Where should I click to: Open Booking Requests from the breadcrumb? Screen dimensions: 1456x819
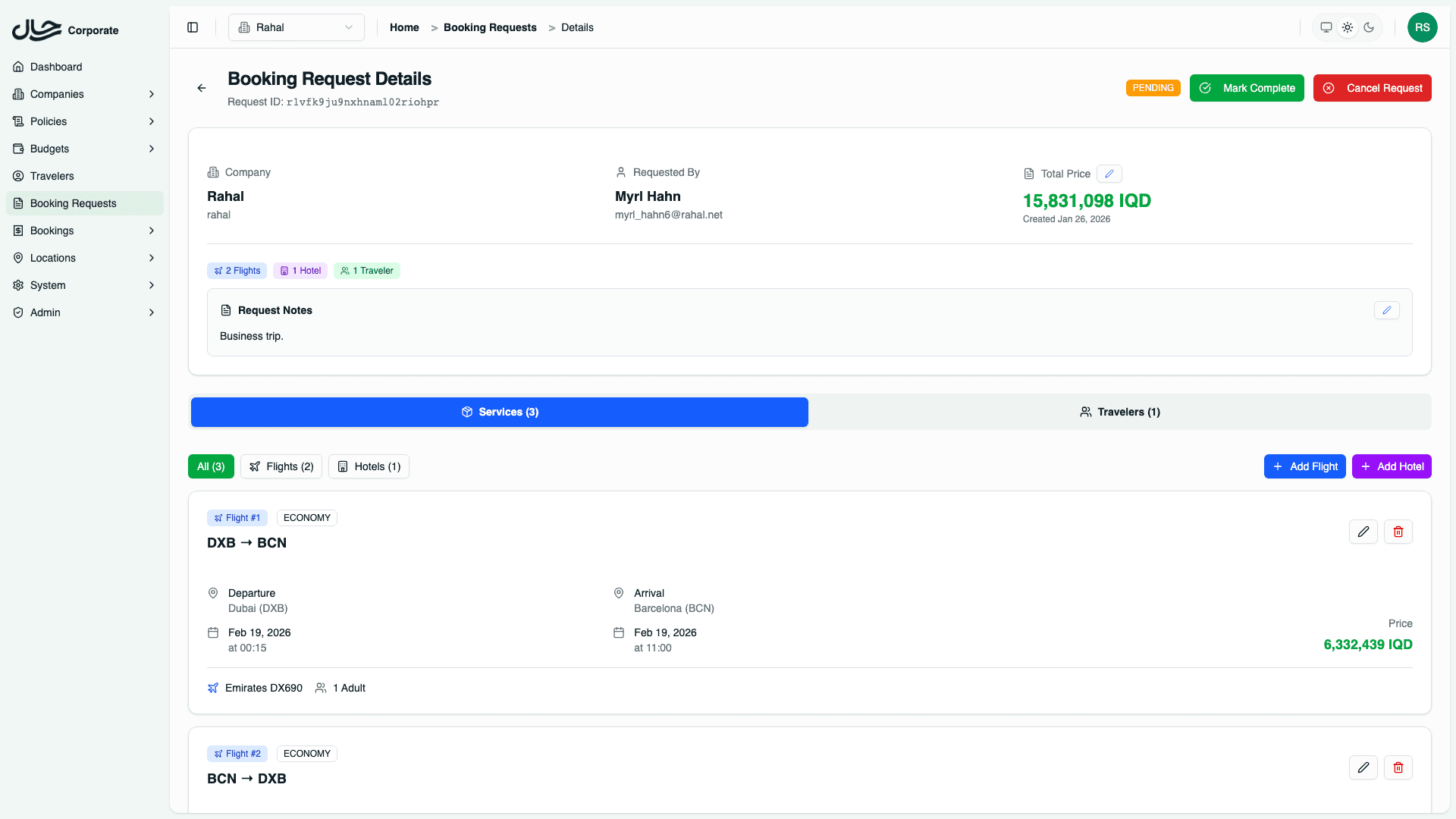(x=489, y=27)
